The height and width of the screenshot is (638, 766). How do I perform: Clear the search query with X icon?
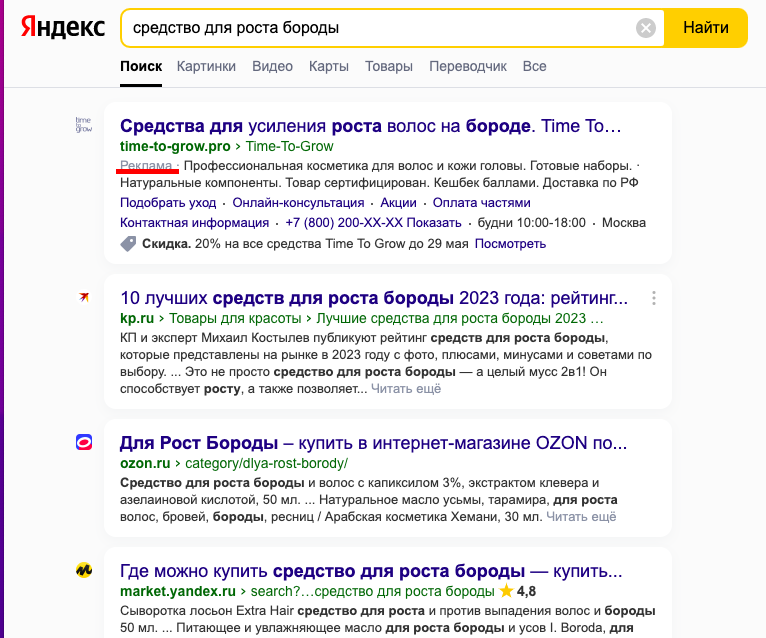[645, 28]
